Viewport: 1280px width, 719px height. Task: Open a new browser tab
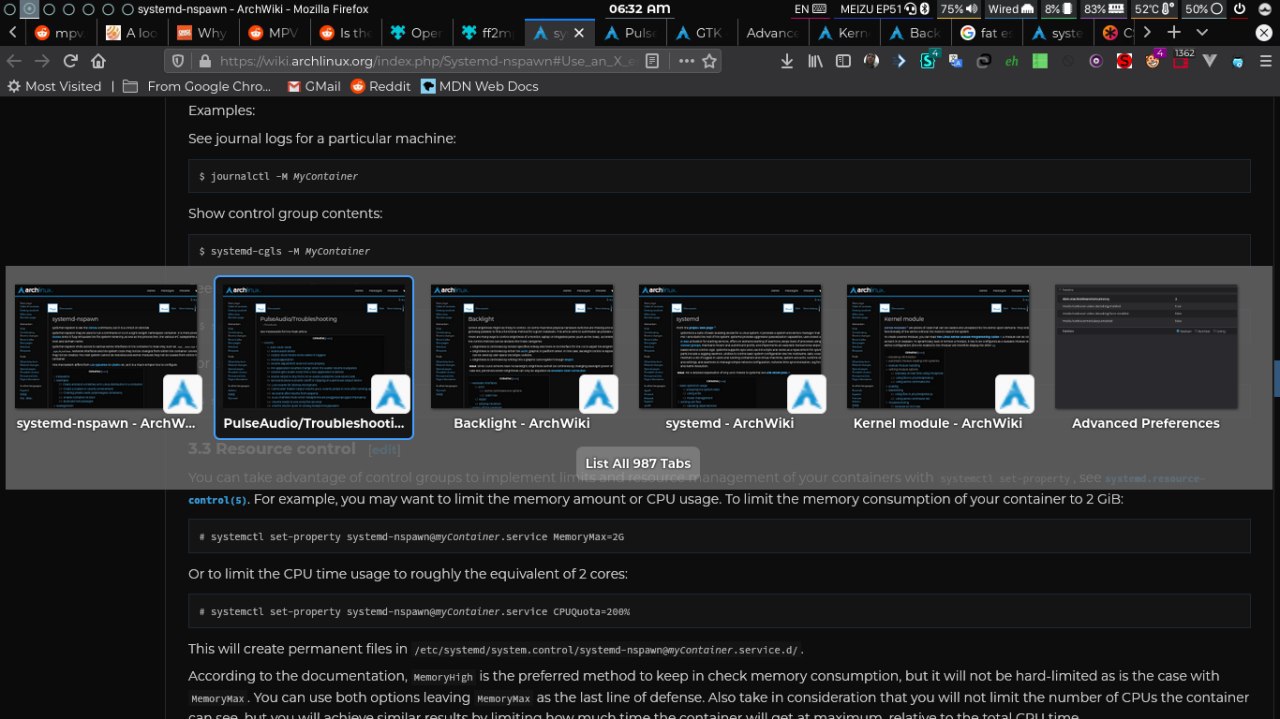1174,32
